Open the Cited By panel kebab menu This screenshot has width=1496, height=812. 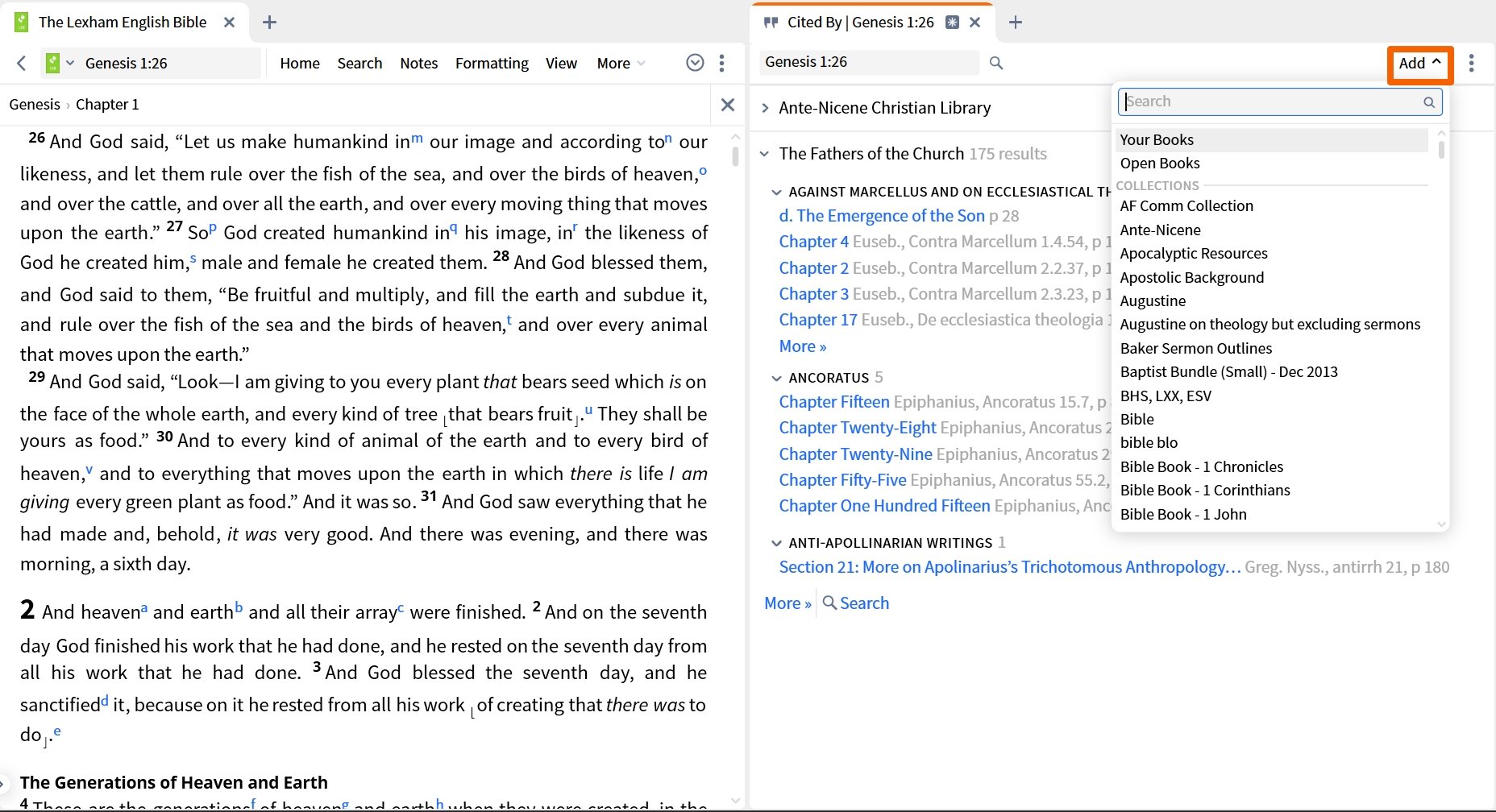1471,63
